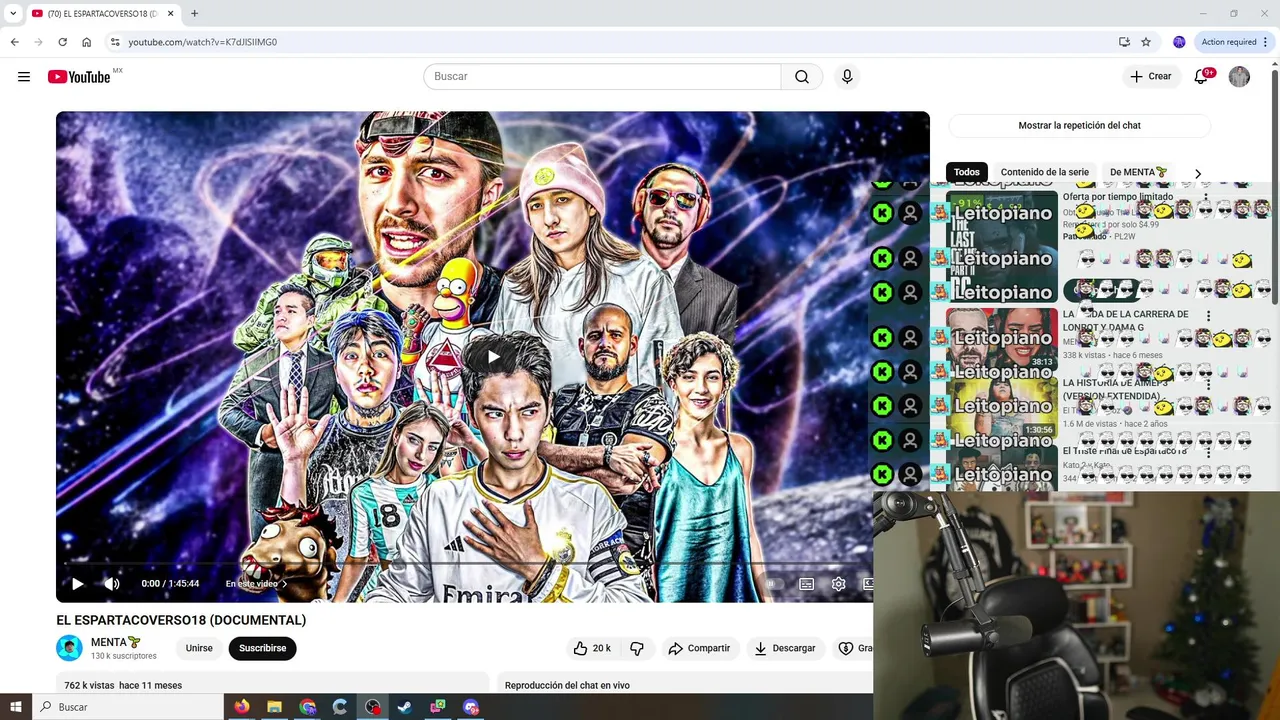
Task: Open the notifications bell
Action: click(x=1202, y=77)
